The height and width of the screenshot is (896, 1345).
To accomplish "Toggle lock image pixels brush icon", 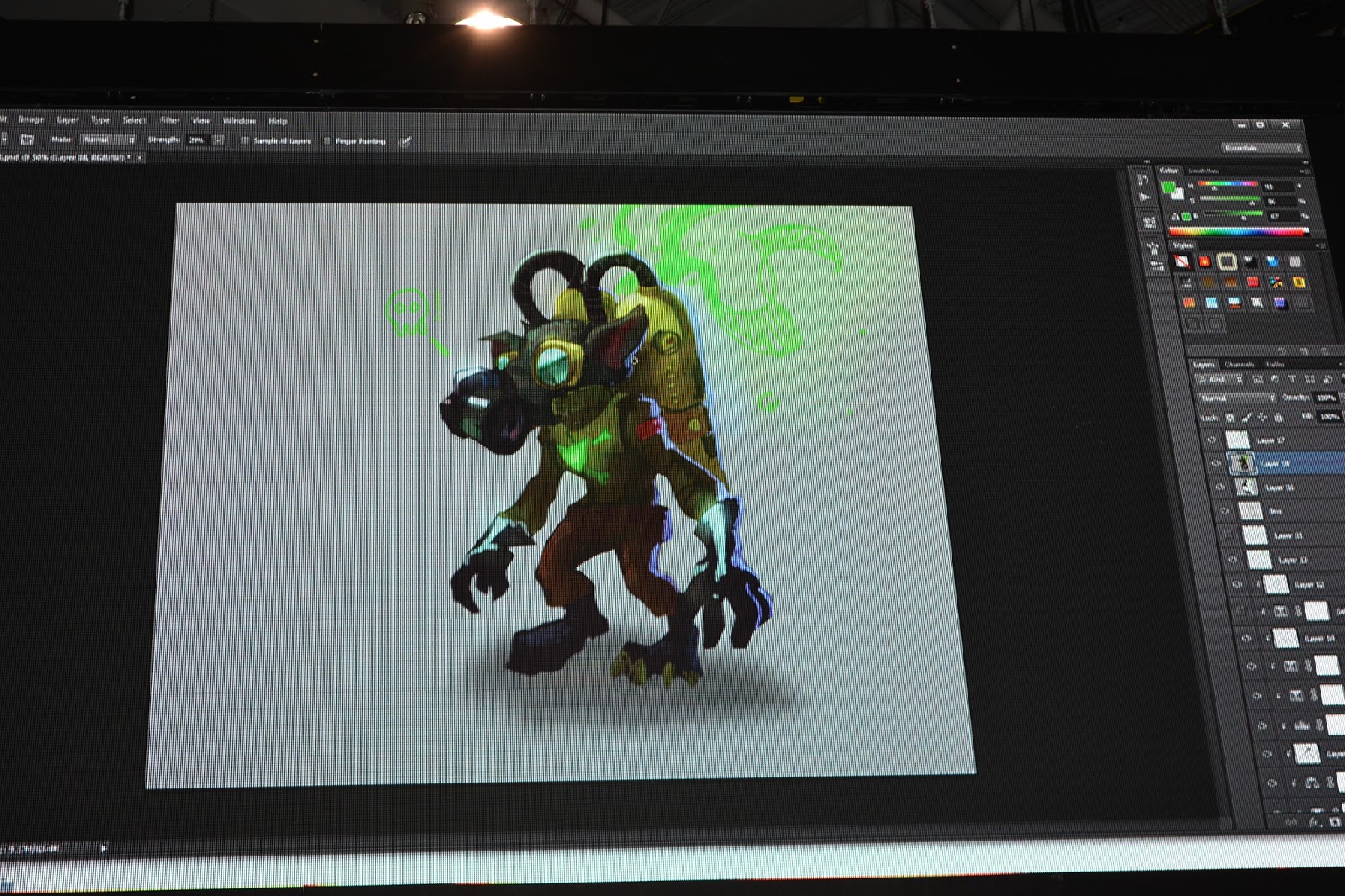I will [x=1247, y=417].
